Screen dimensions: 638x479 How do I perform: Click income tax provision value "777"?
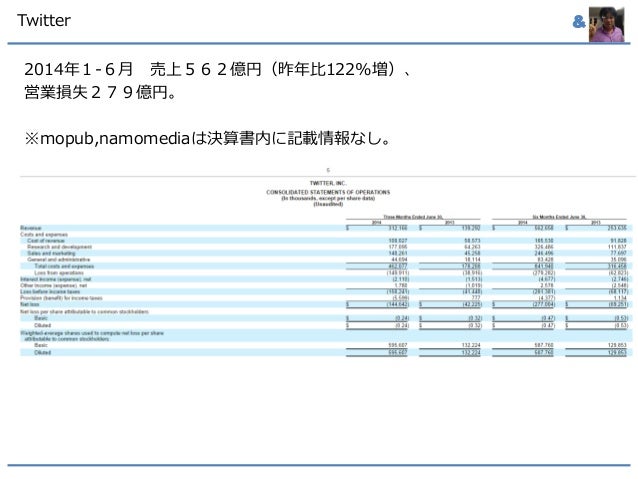[476, 298]
